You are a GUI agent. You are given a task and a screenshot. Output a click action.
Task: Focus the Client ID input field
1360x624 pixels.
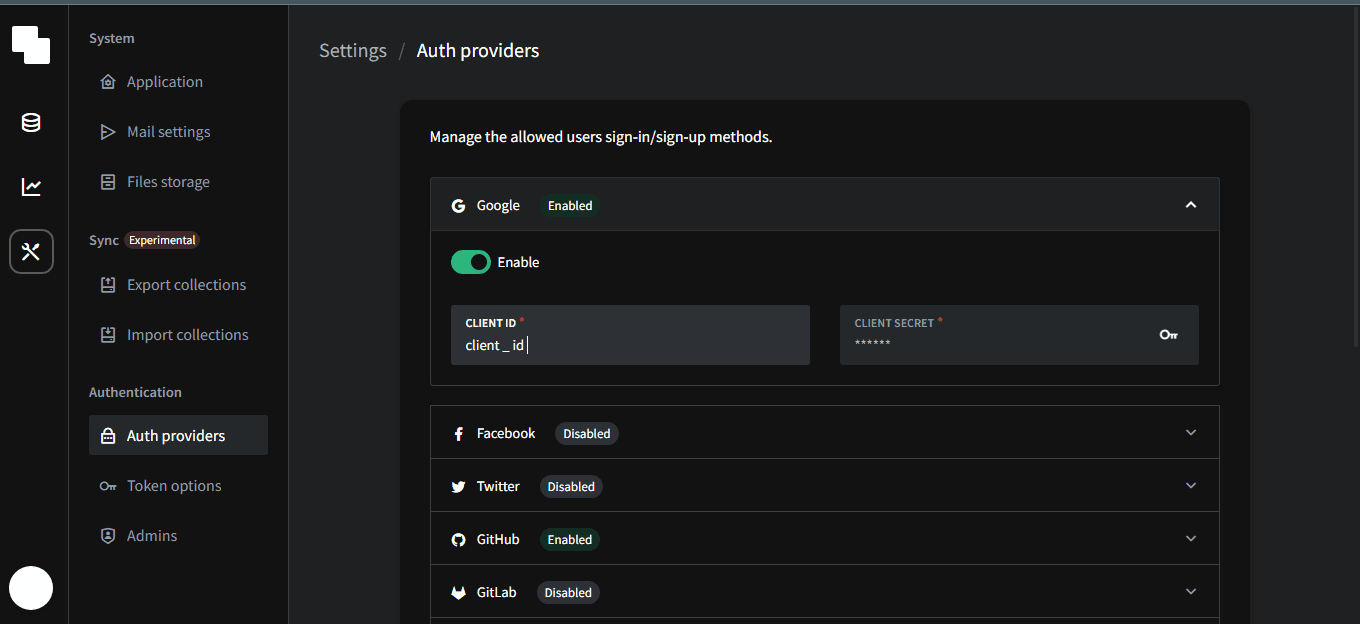coord(630,335)
